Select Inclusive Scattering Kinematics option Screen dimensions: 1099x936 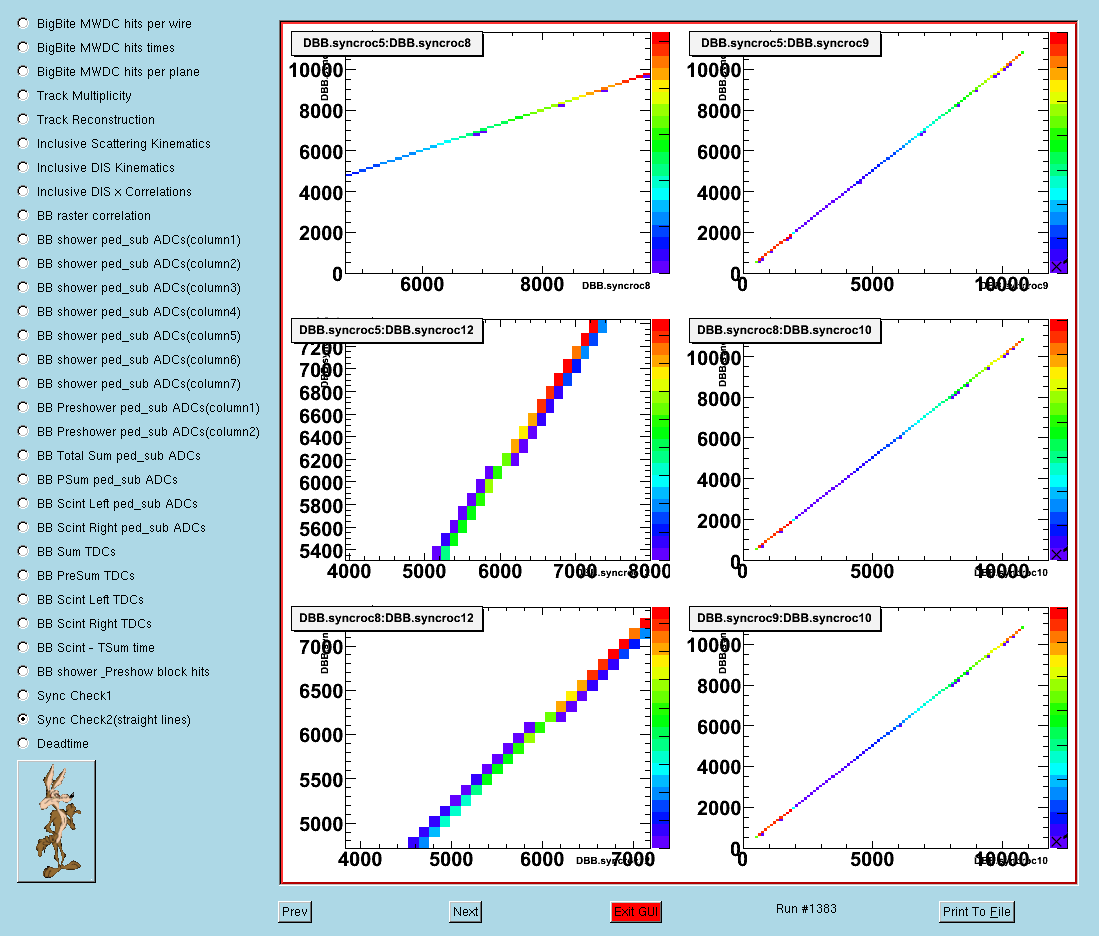pyautogui.click(x=23, y=143)
